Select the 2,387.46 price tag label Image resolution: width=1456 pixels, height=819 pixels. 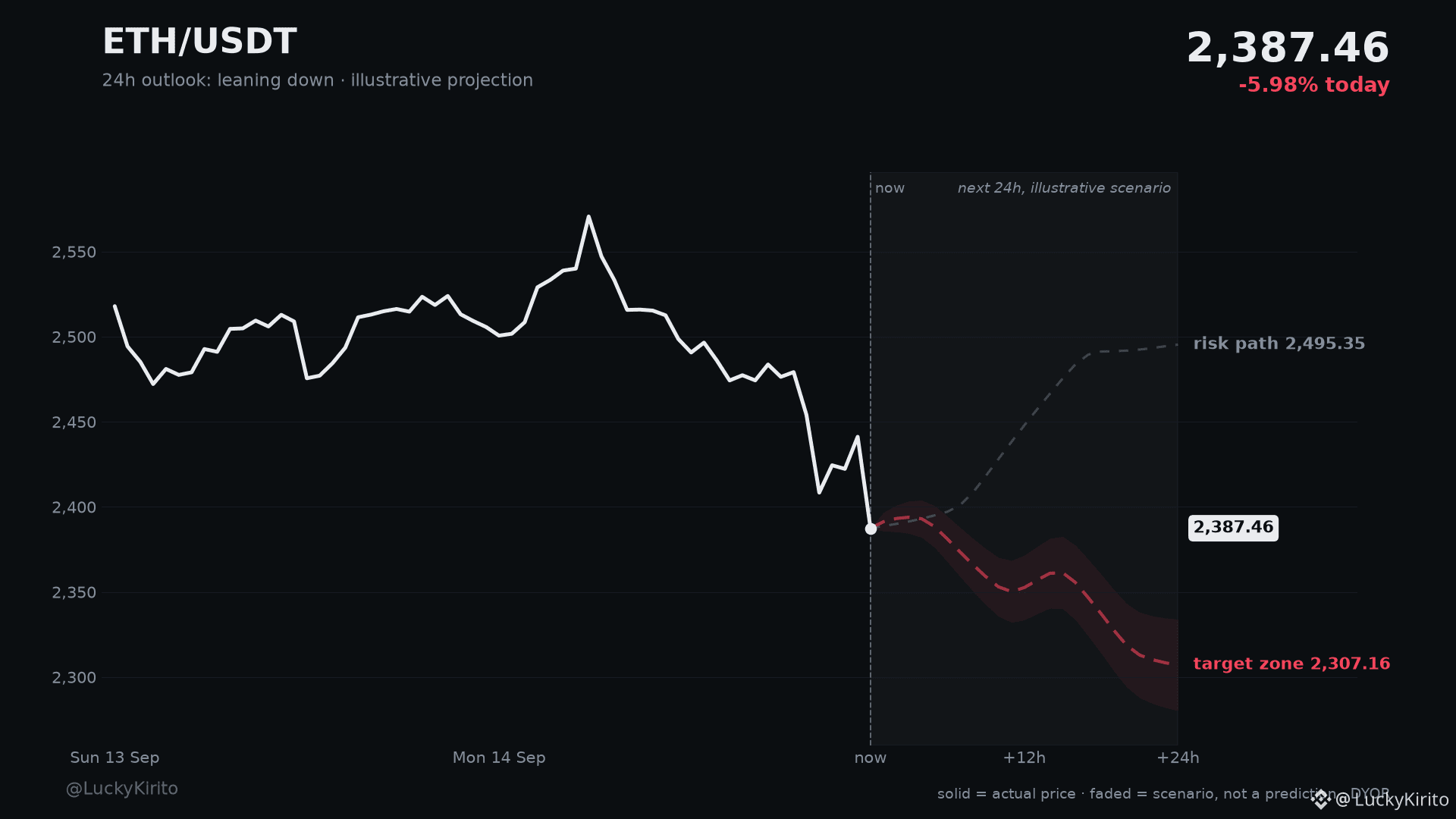coord(1233,528)
